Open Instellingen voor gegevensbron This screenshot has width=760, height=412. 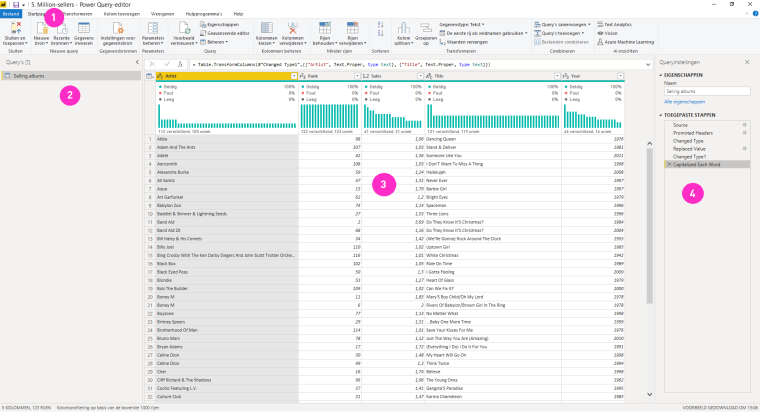point(118,33)
